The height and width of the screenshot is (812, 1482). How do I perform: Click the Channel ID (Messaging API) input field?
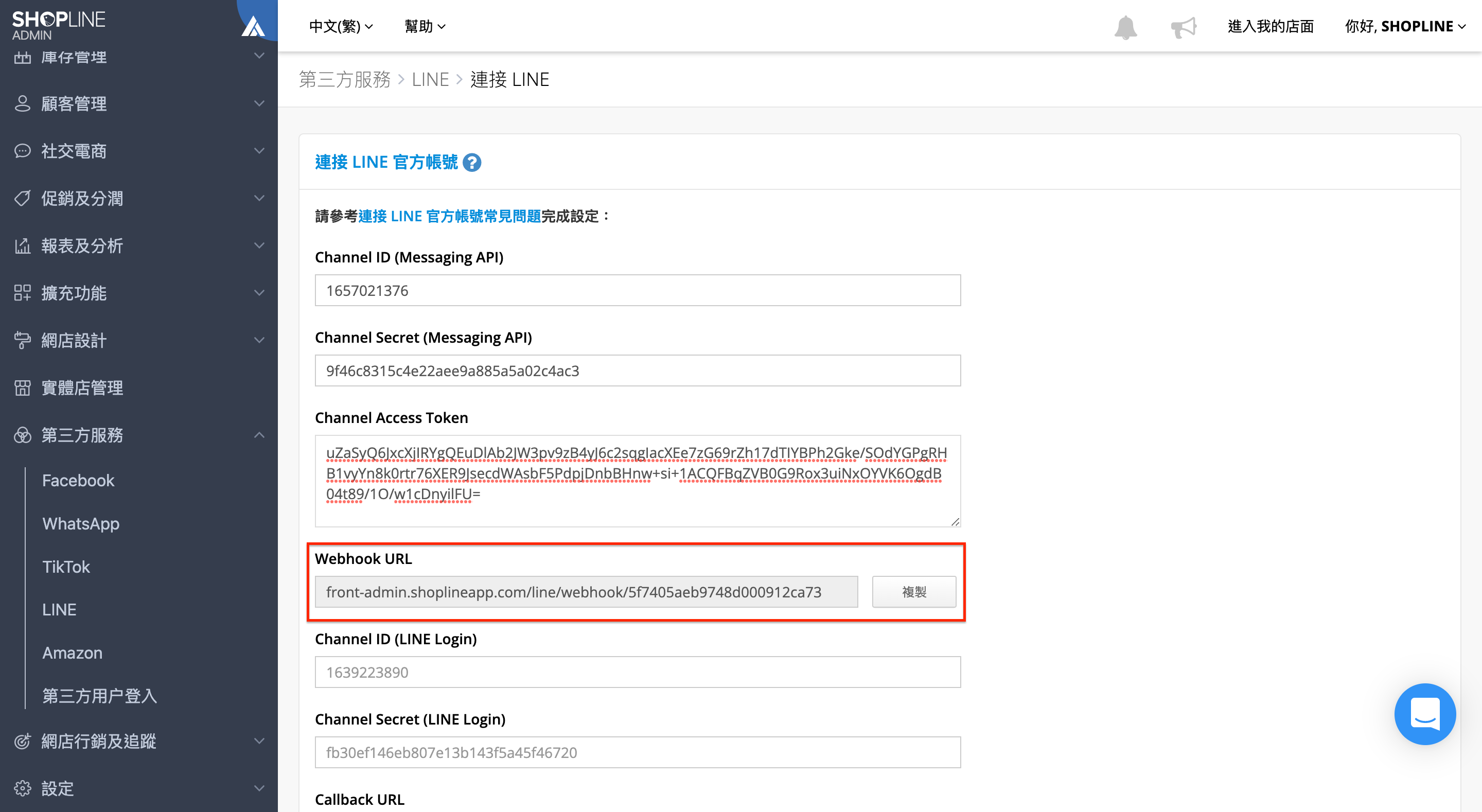(638, 291)
